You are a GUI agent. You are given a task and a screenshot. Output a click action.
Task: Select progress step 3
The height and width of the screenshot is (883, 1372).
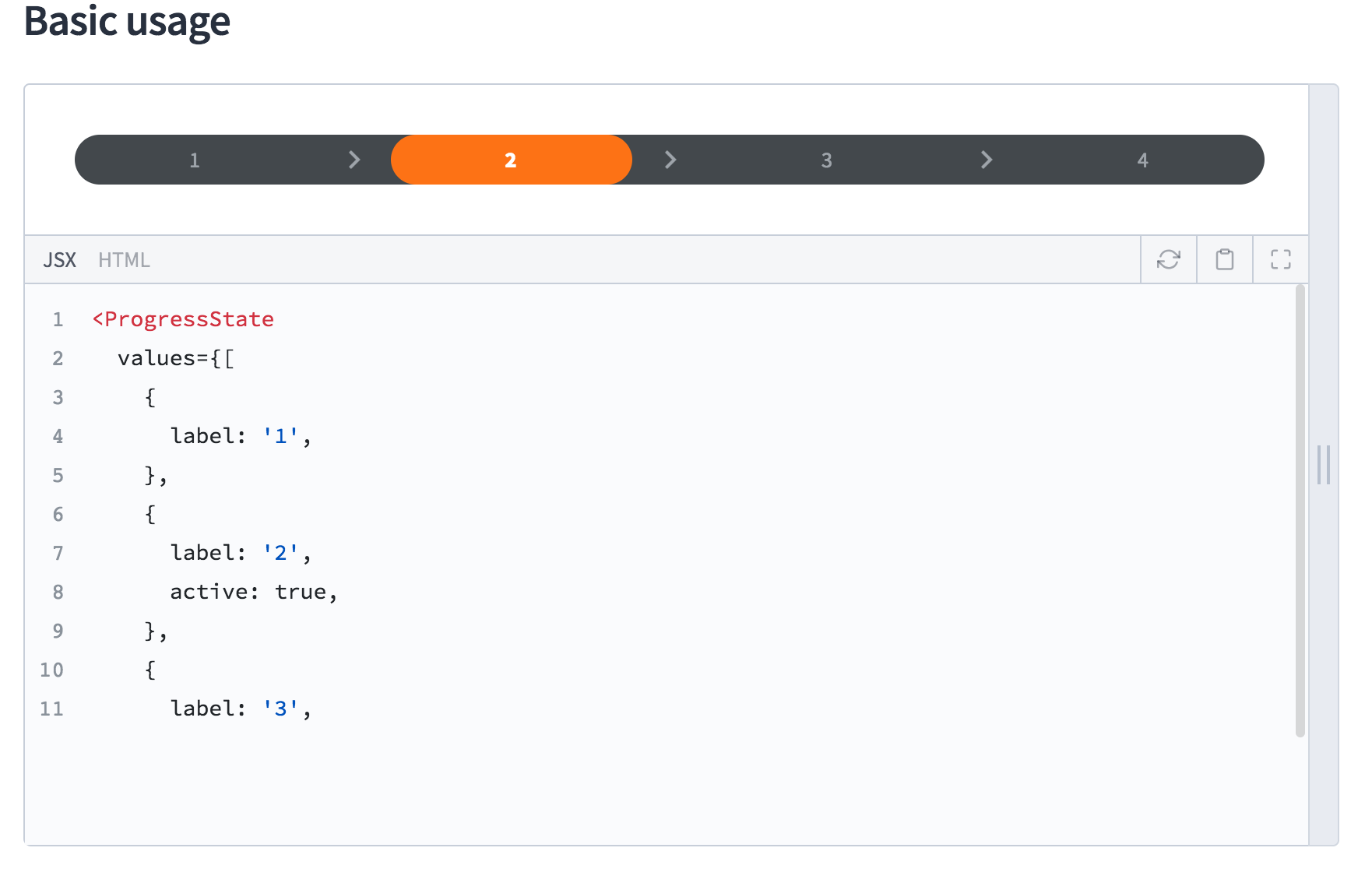click(826, 160)
